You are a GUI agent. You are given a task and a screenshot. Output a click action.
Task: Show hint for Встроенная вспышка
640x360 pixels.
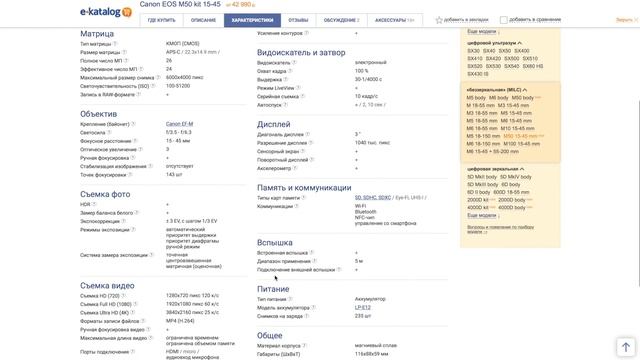tap(312, 253)
